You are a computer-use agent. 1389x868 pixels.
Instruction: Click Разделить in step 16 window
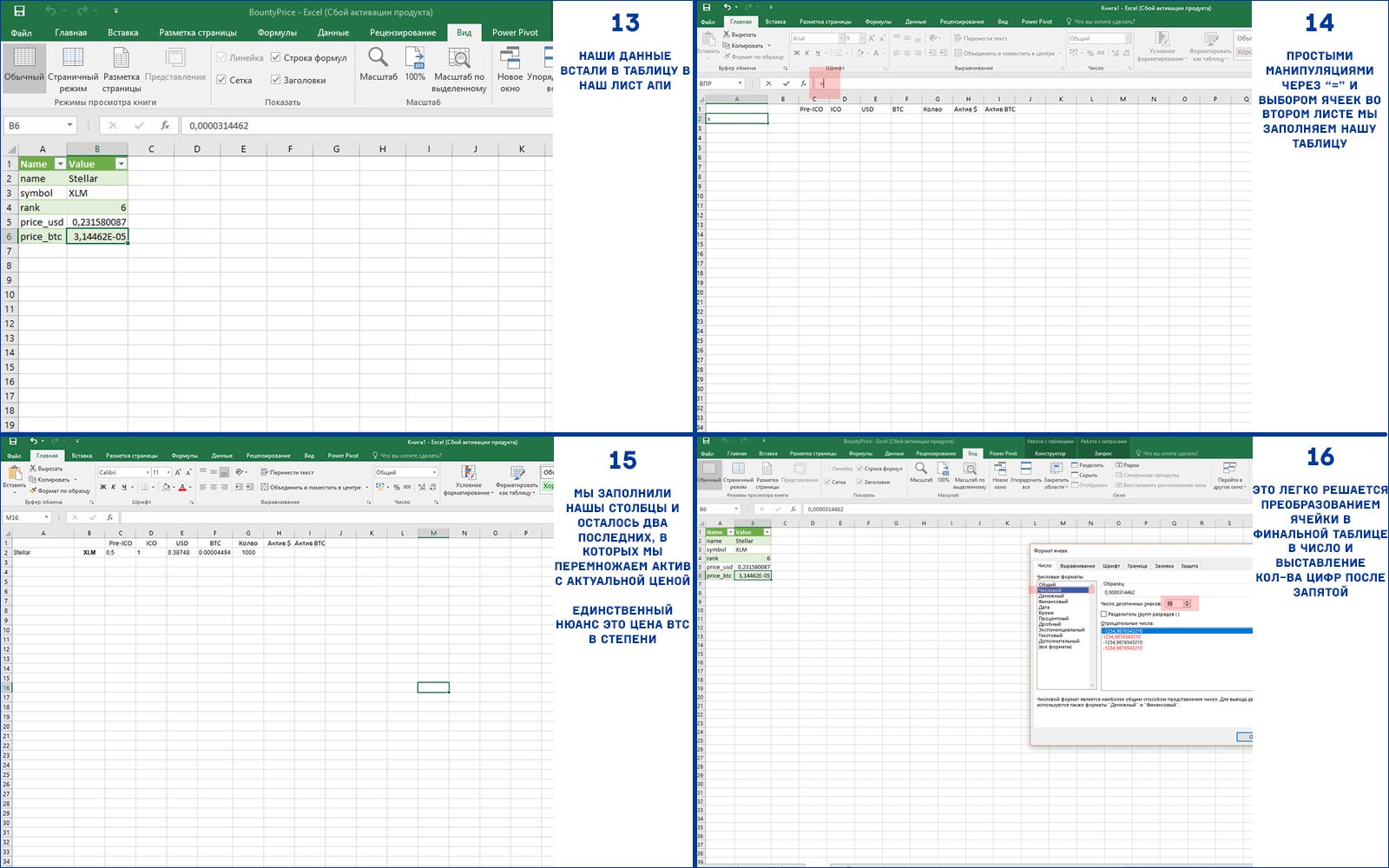pyautogui.click(x=1088, y=465)
